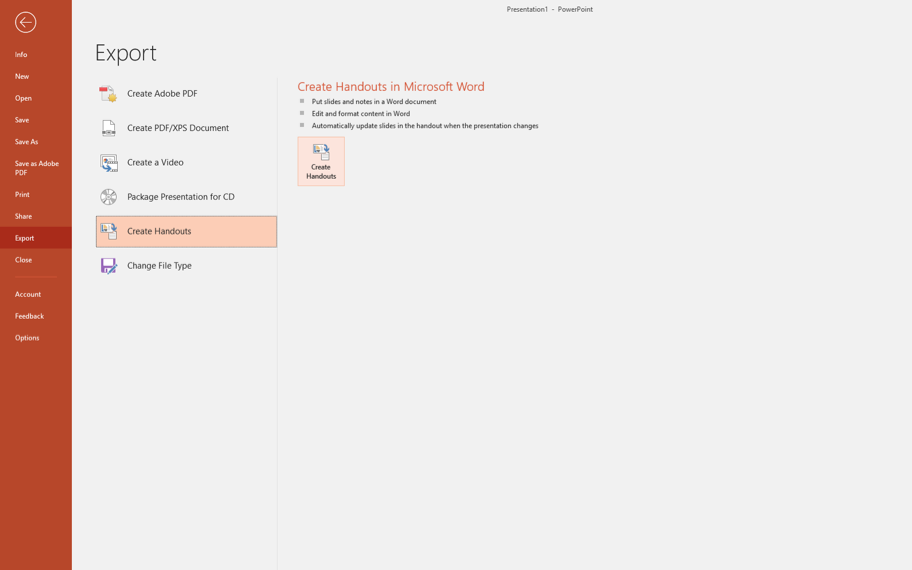Click the Change File Type disk icon
Image resolution: width=912 pixels, height=570 pixels.
[x=108, y=266]
